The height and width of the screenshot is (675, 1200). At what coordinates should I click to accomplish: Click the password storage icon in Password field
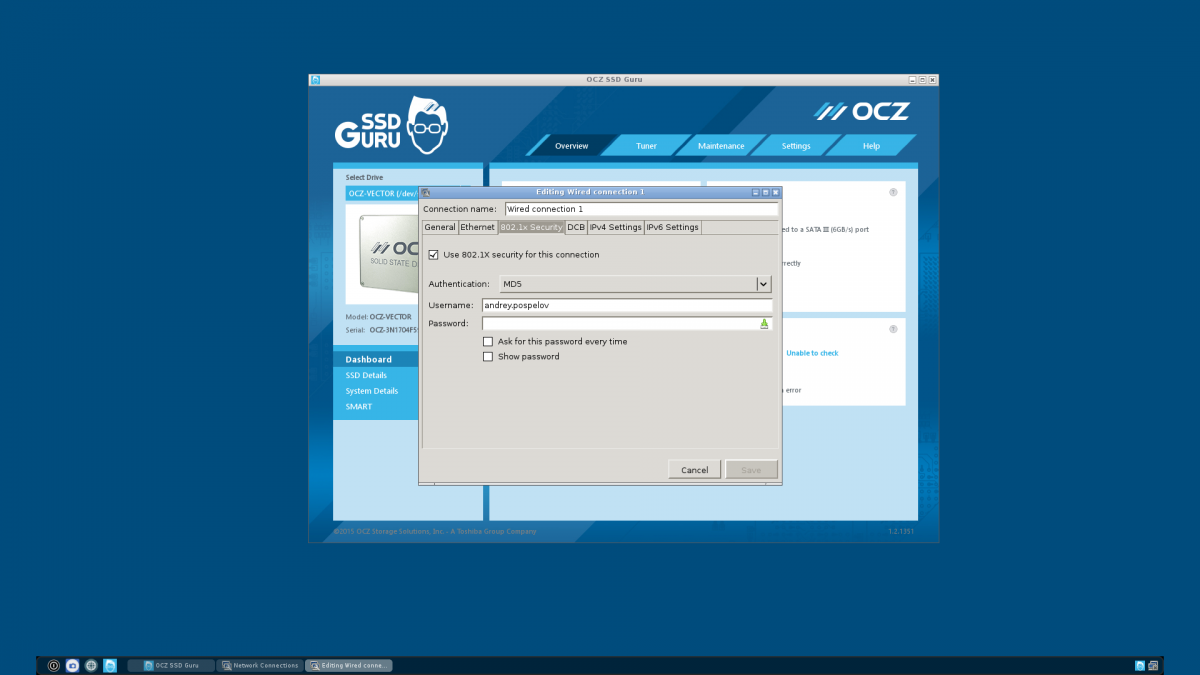click(x=764, y=324)
